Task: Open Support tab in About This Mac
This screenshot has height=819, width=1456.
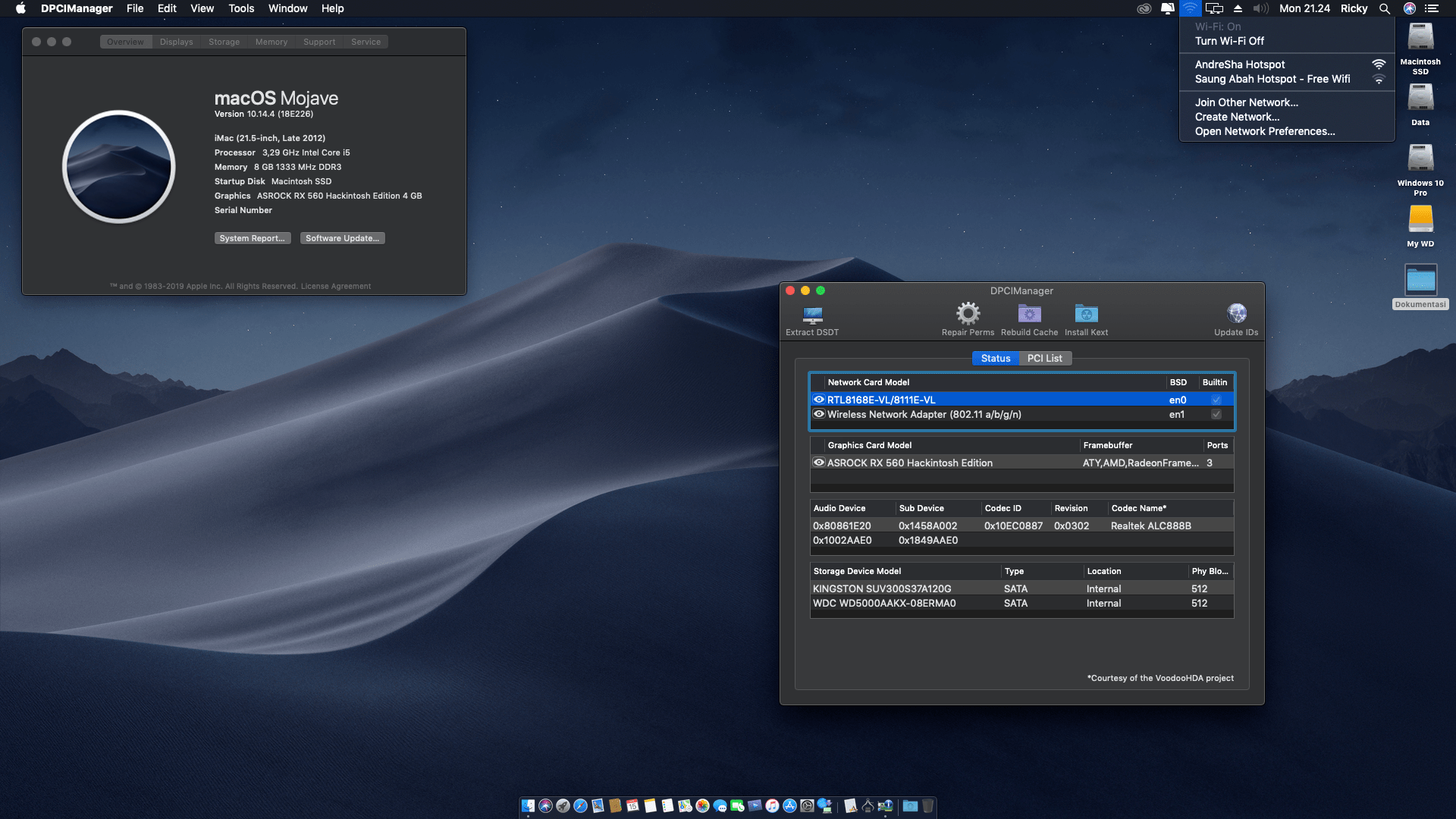Action: (319, 42)
